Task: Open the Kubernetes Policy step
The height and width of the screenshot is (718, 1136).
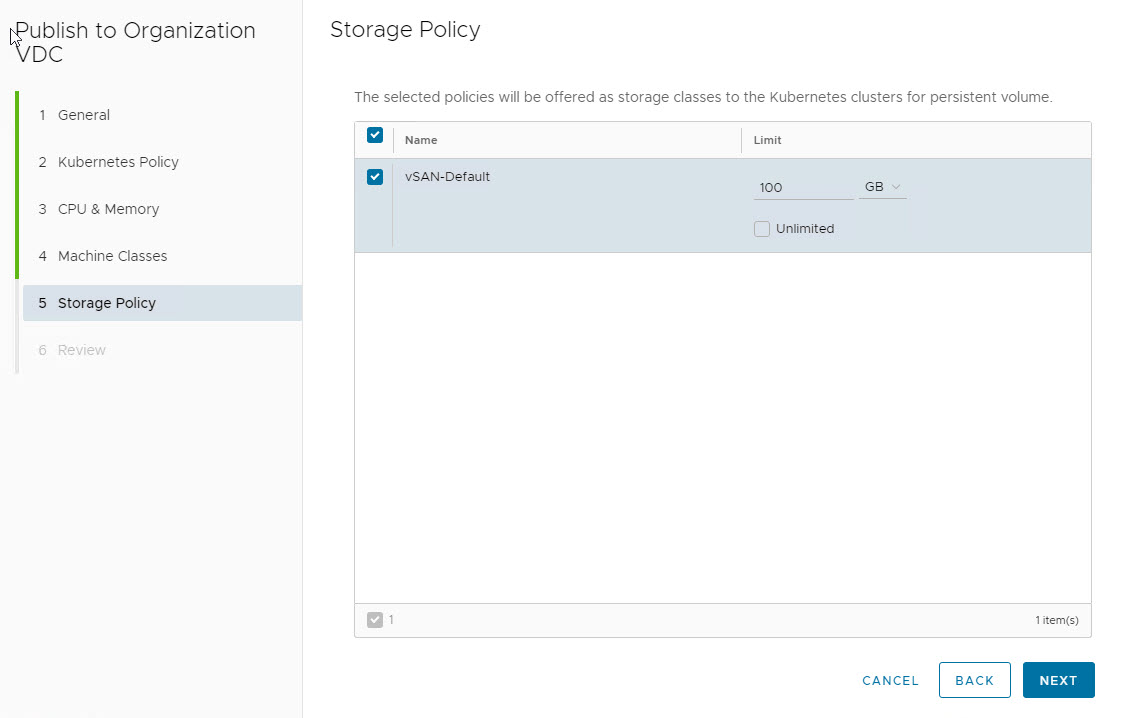Action: [x=118, y=162]
